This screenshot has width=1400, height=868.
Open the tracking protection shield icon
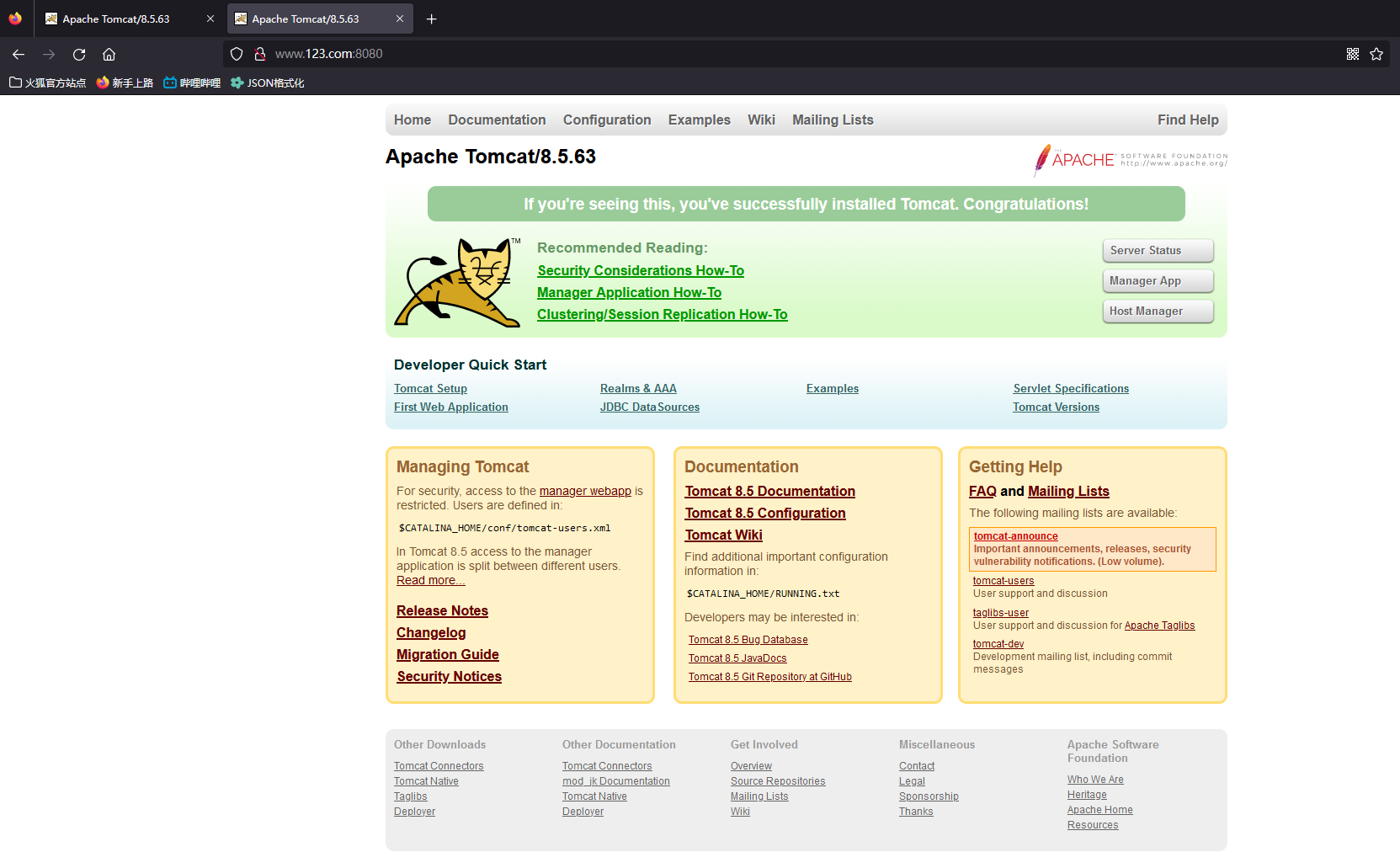pos(237,54)
